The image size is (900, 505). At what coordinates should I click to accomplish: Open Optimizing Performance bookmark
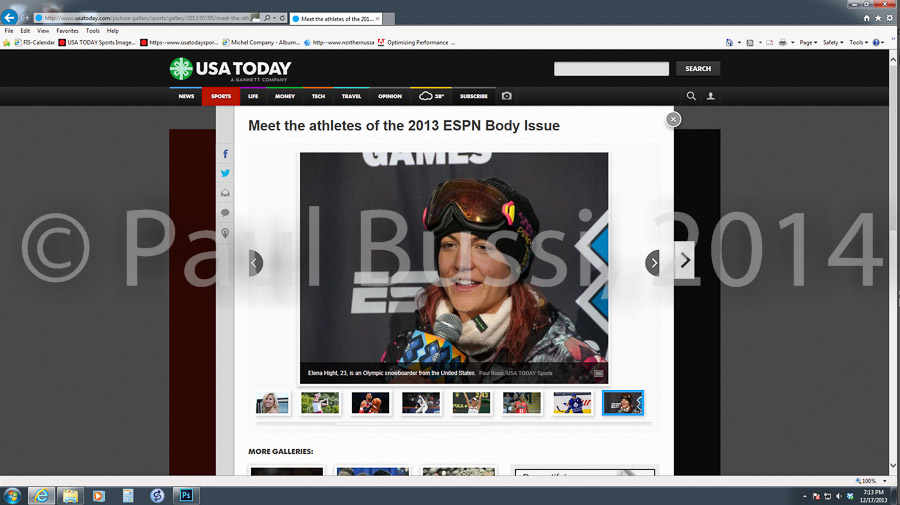[416, 42]
